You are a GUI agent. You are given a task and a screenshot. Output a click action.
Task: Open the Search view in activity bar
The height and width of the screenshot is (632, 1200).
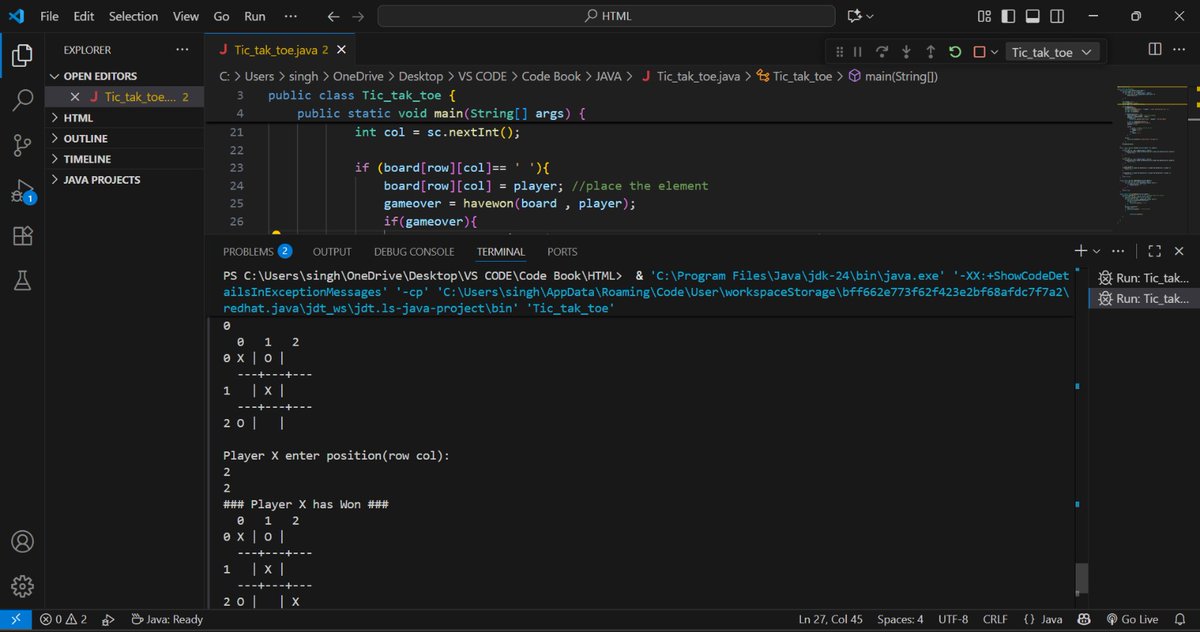[x=22, y=100]
